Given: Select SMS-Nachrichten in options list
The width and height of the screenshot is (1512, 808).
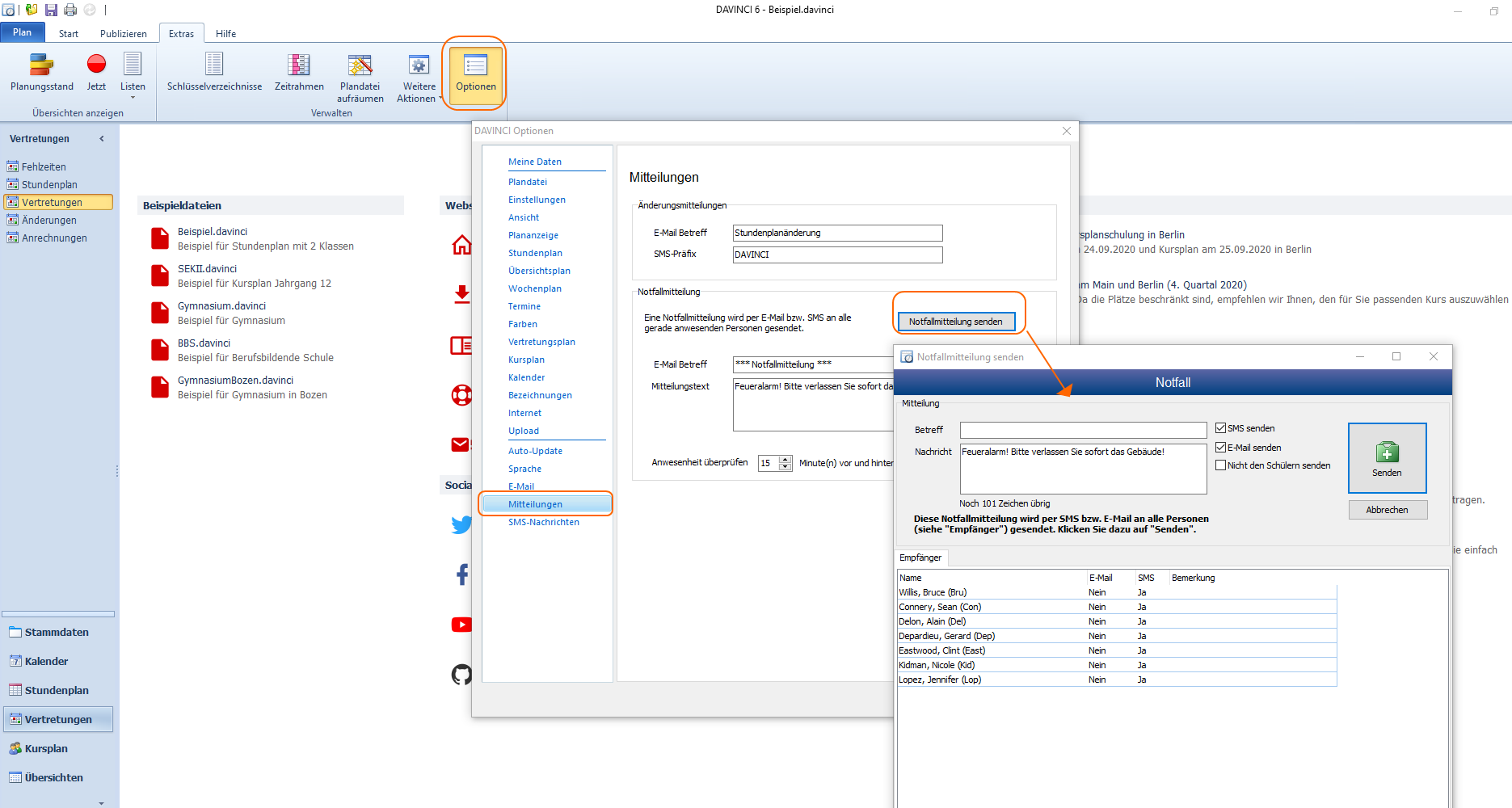Looking at the screenshot, I should [543, 522].
